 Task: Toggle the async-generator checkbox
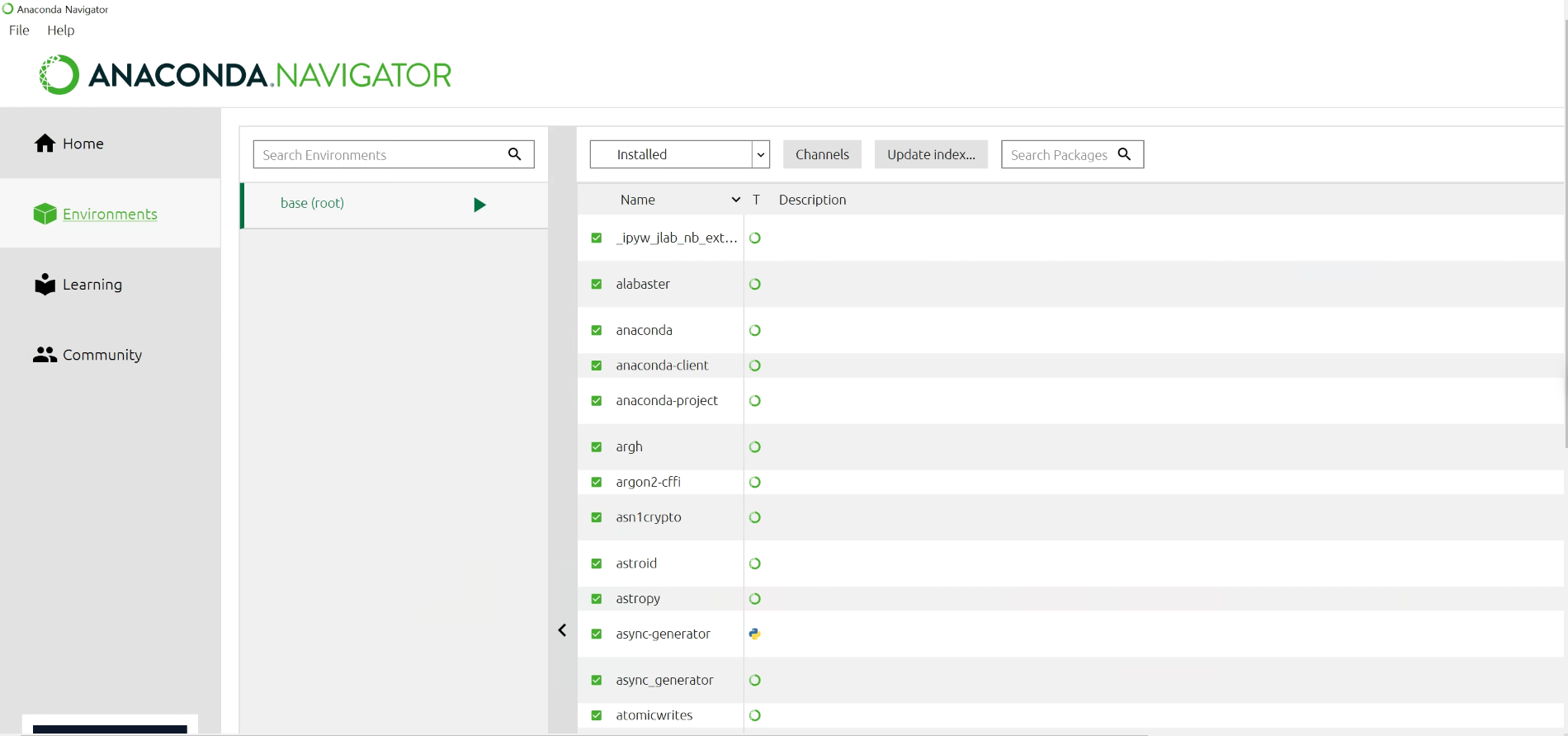597,634
